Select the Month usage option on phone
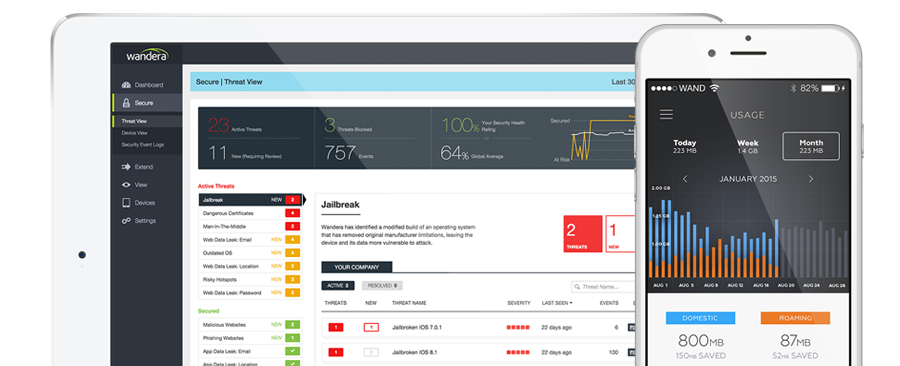Screen dimensions: 900x366 click(810, 146)
